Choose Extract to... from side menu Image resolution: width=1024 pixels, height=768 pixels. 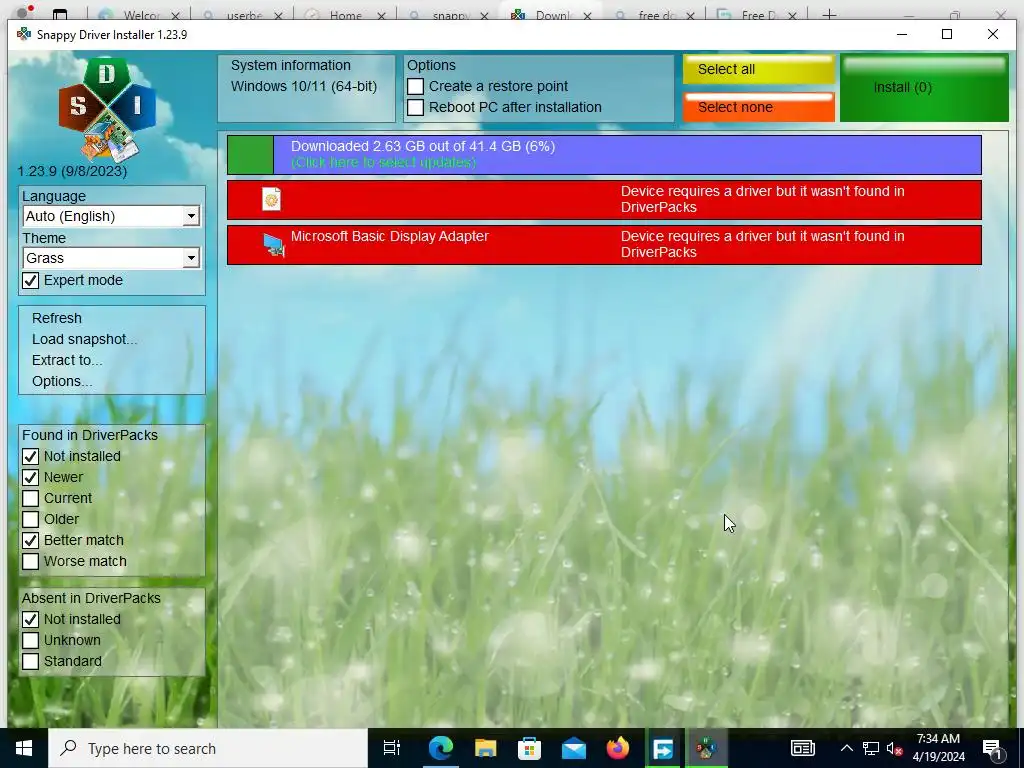pyautogui.click(x=67, y=360)
